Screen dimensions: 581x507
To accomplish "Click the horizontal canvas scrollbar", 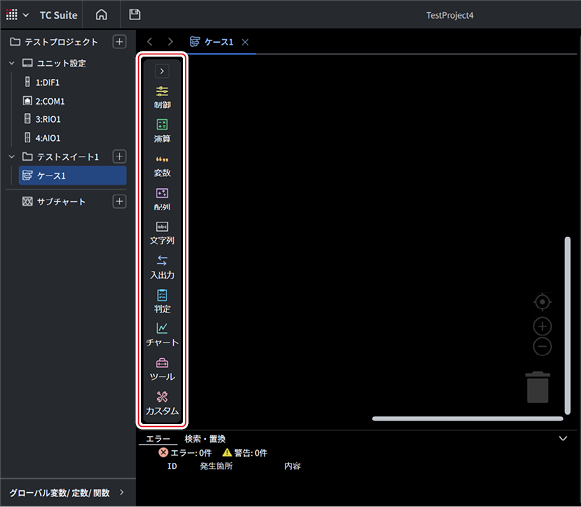I will pos(468,418).
